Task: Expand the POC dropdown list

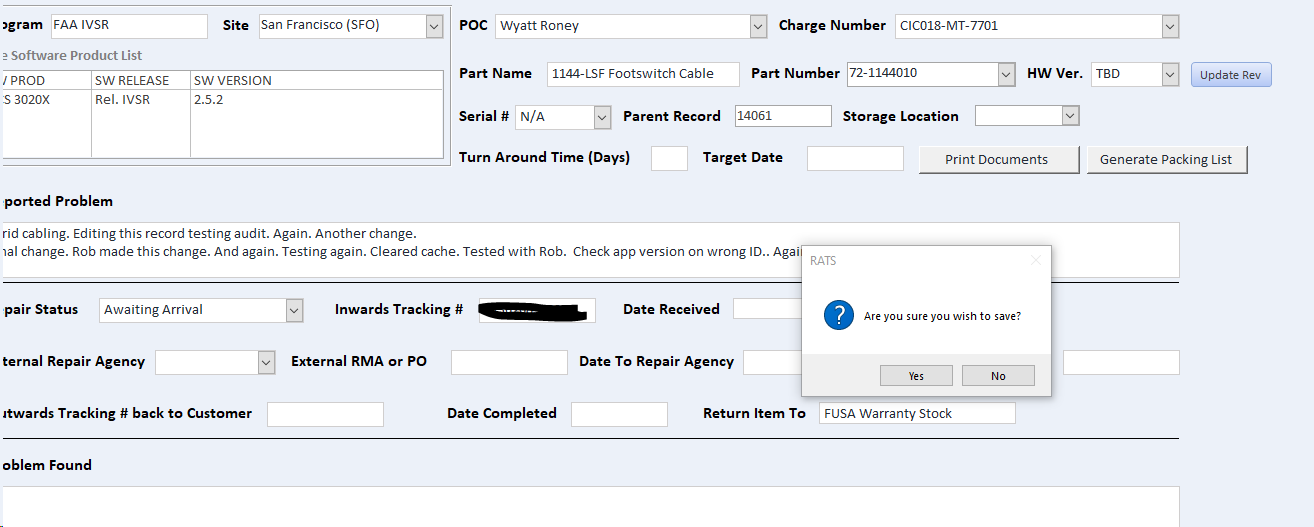Action: click(x=758, y=26)
